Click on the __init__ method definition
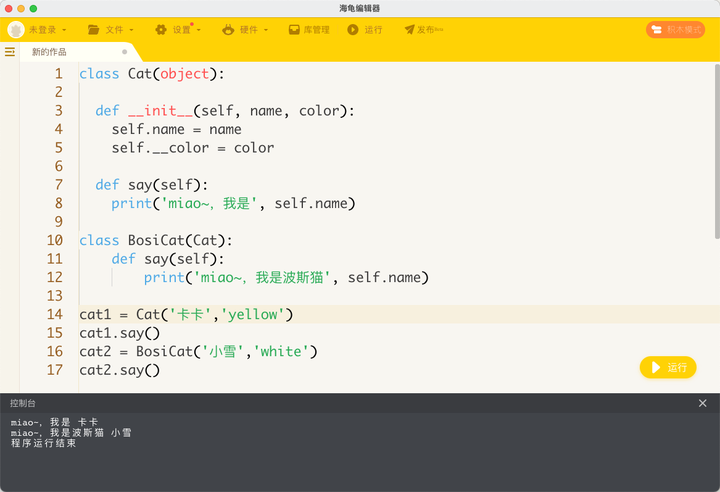720x492 pixels. (x=225, y=111)
